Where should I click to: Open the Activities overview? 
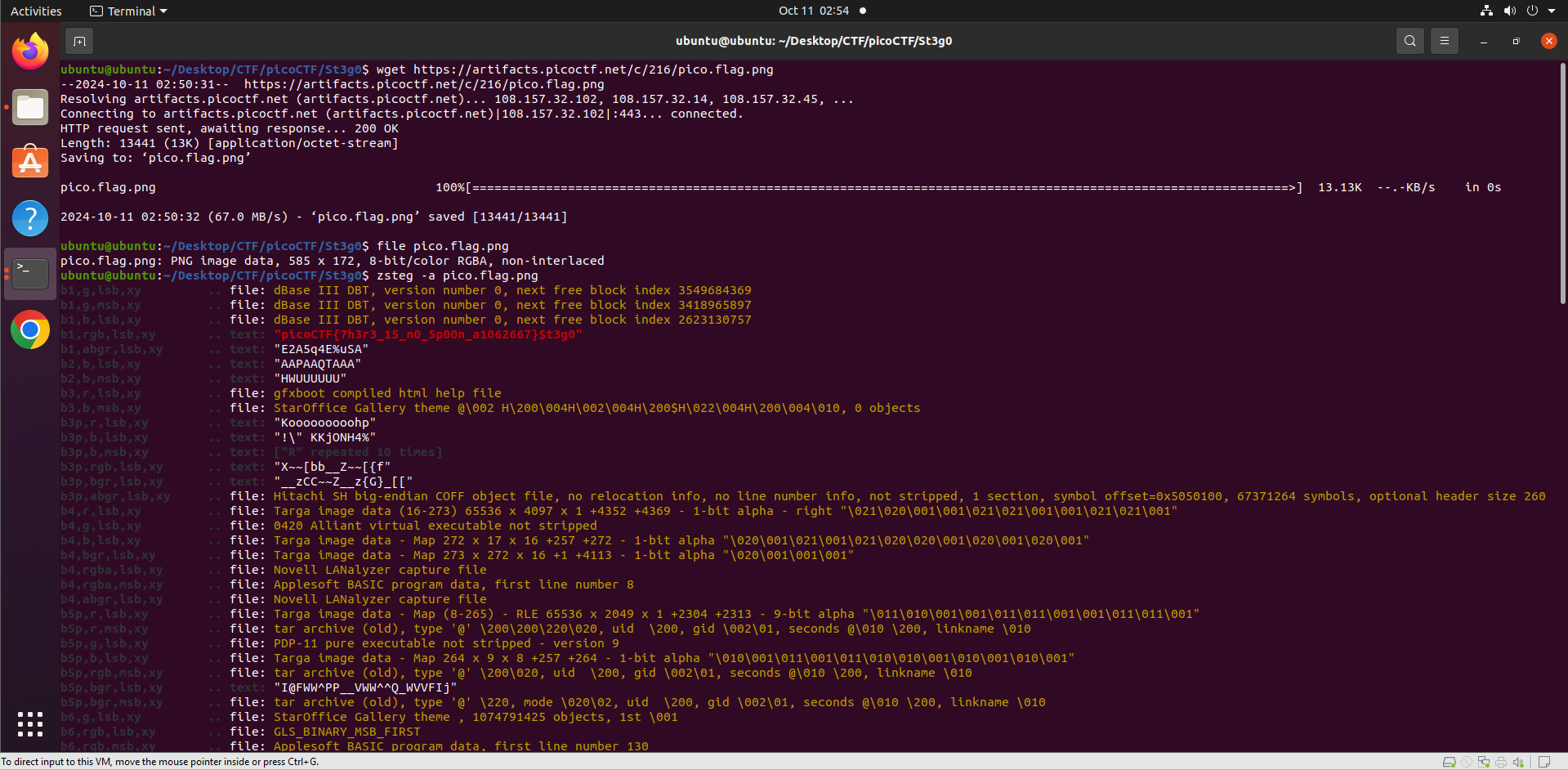pyautogui.click(x=36, y=11)
